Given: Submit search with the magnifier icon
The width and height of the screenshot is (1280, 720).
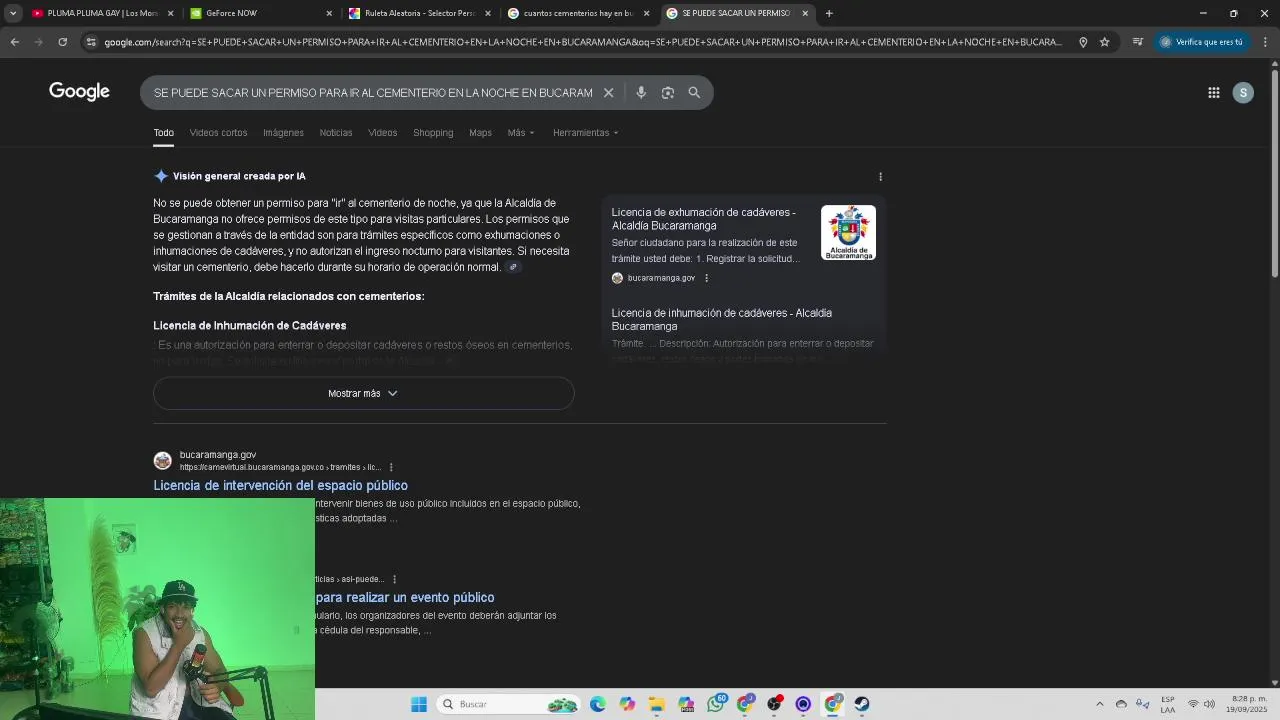Looking at the screenshot, I should click(x=694, y=93).
